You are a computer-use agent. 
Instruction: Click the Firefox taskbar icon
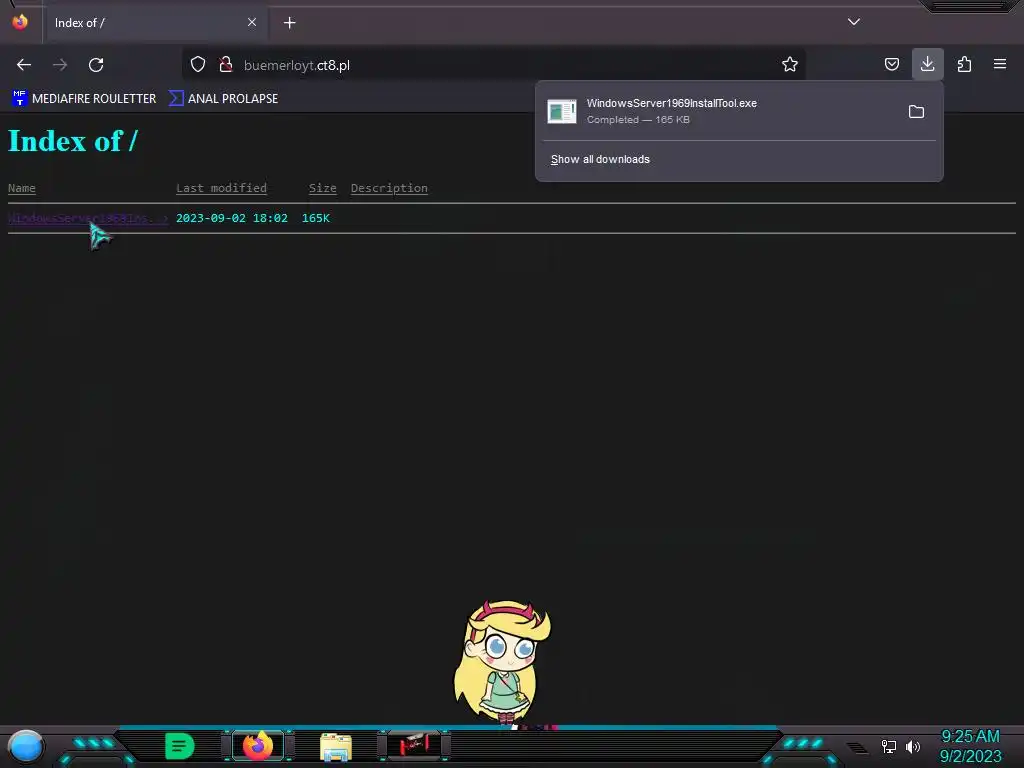pyautogui.click(x=258, y=746)
